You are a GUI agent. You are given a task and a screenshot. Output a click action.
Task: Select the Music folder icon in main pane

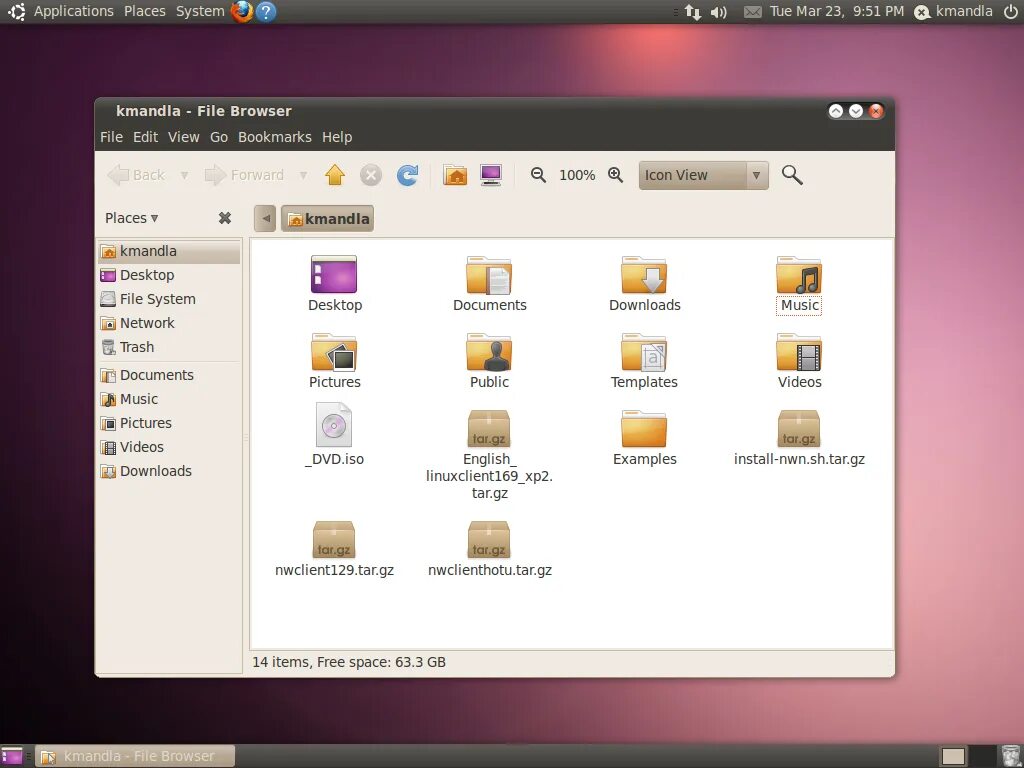(x=799, y=275)
